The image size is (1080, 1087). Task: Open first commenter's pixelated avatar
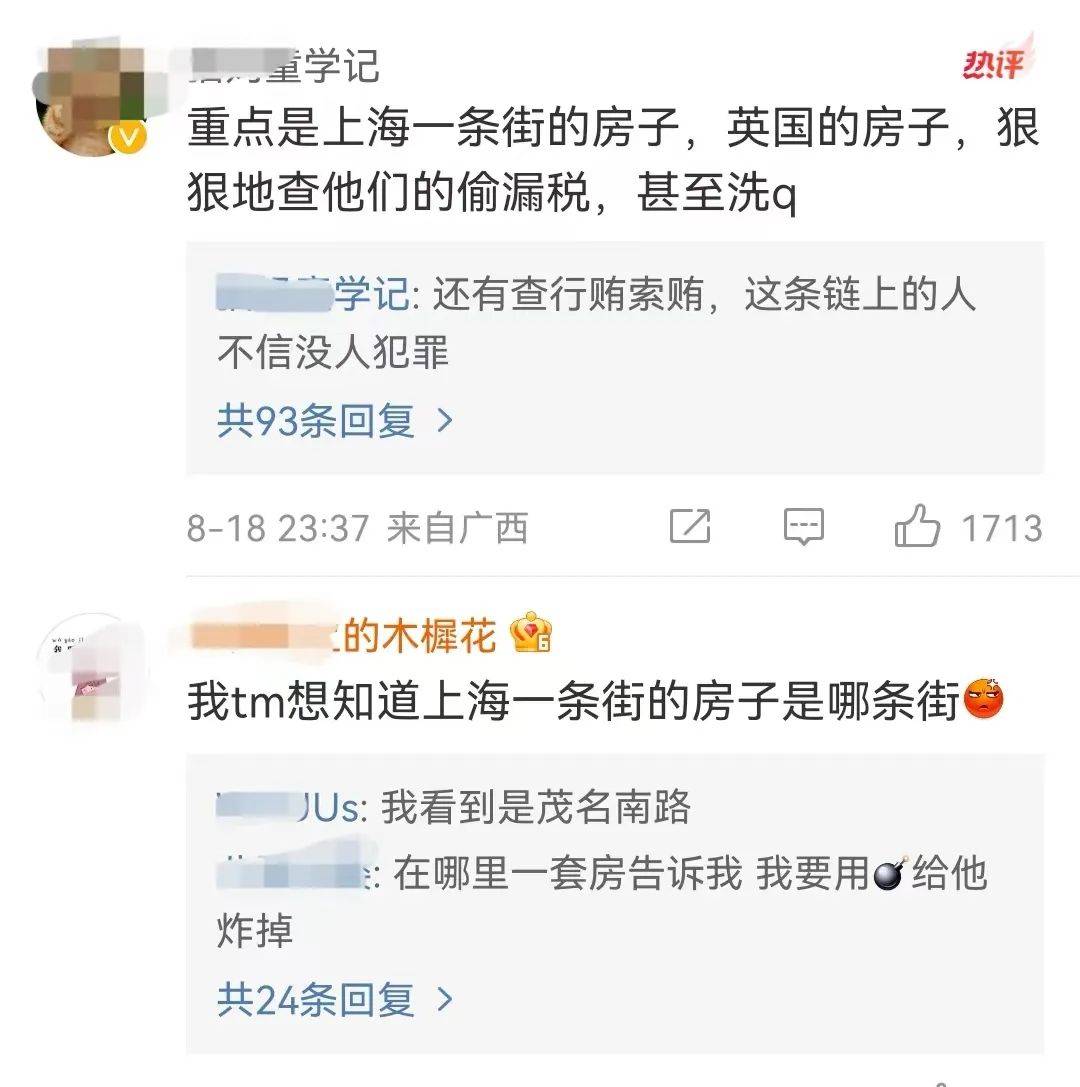coord(92,99)
